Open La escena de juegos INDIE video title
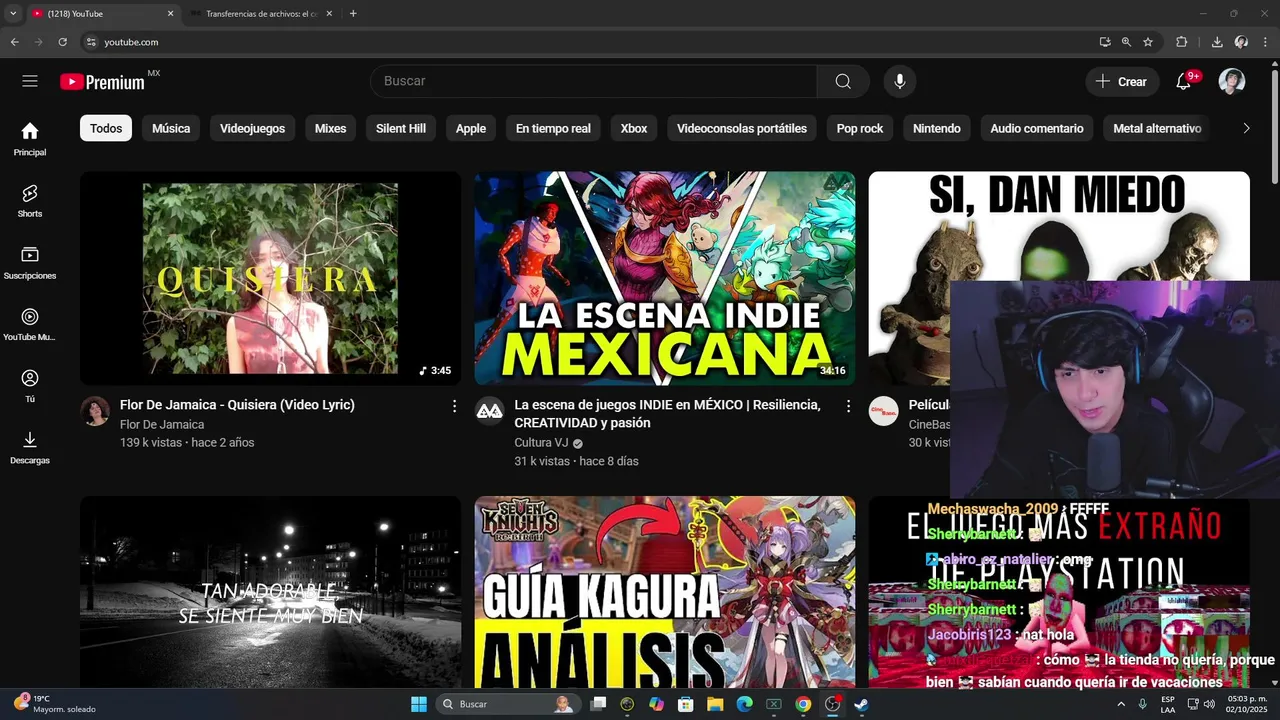Image resolution: width=1280 pixels, height=720 pixels. click(x=667, y=414)
